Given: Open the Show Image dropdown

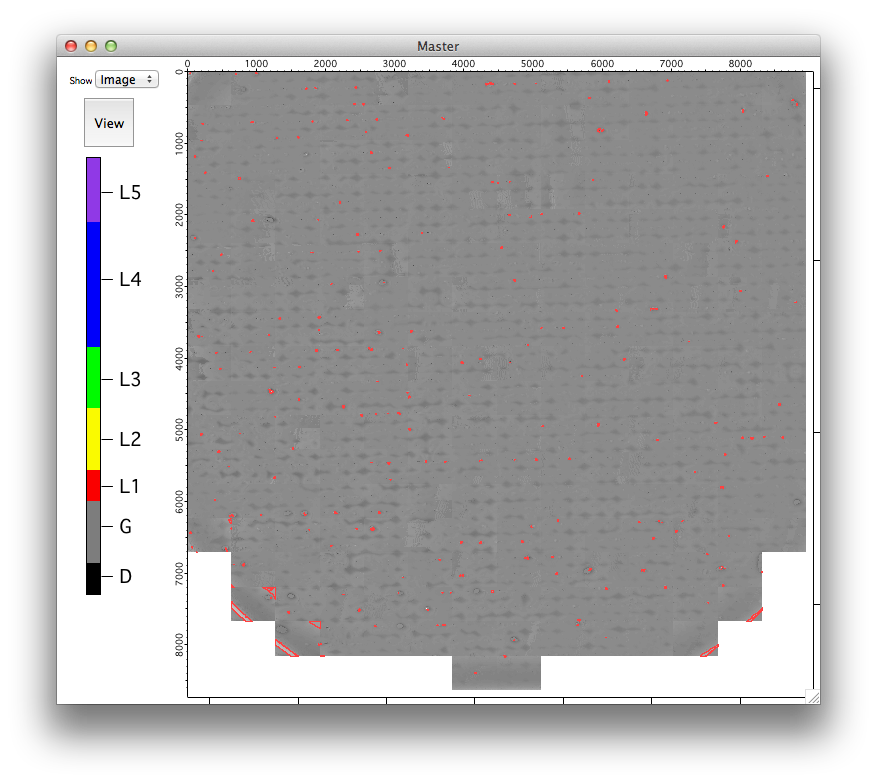Looking at the screenshot, I should click(127, 79).
